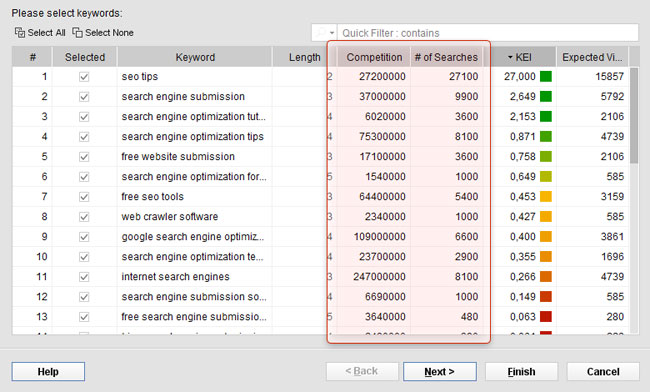
Task: Uncheck the checkbox for 'seo tips'
Action: pyautogui.click(x=84, y=77)
